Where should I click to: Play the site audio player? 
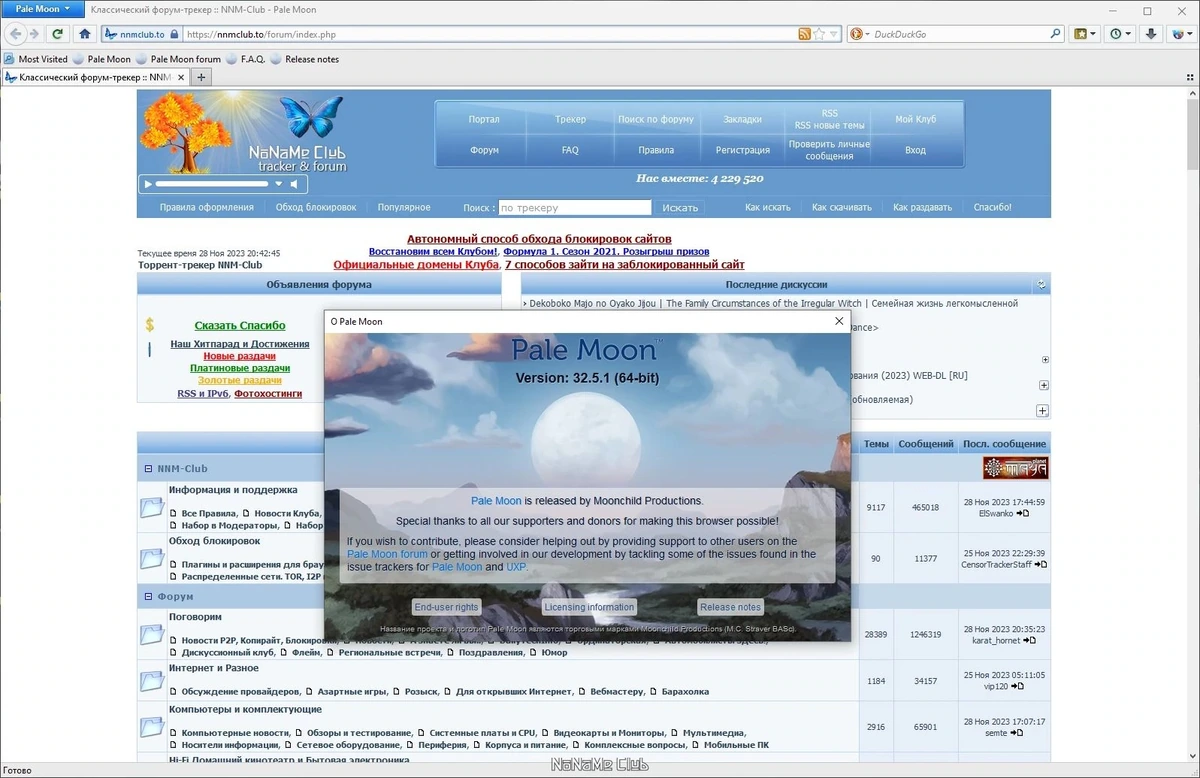(x=148, y=184)
